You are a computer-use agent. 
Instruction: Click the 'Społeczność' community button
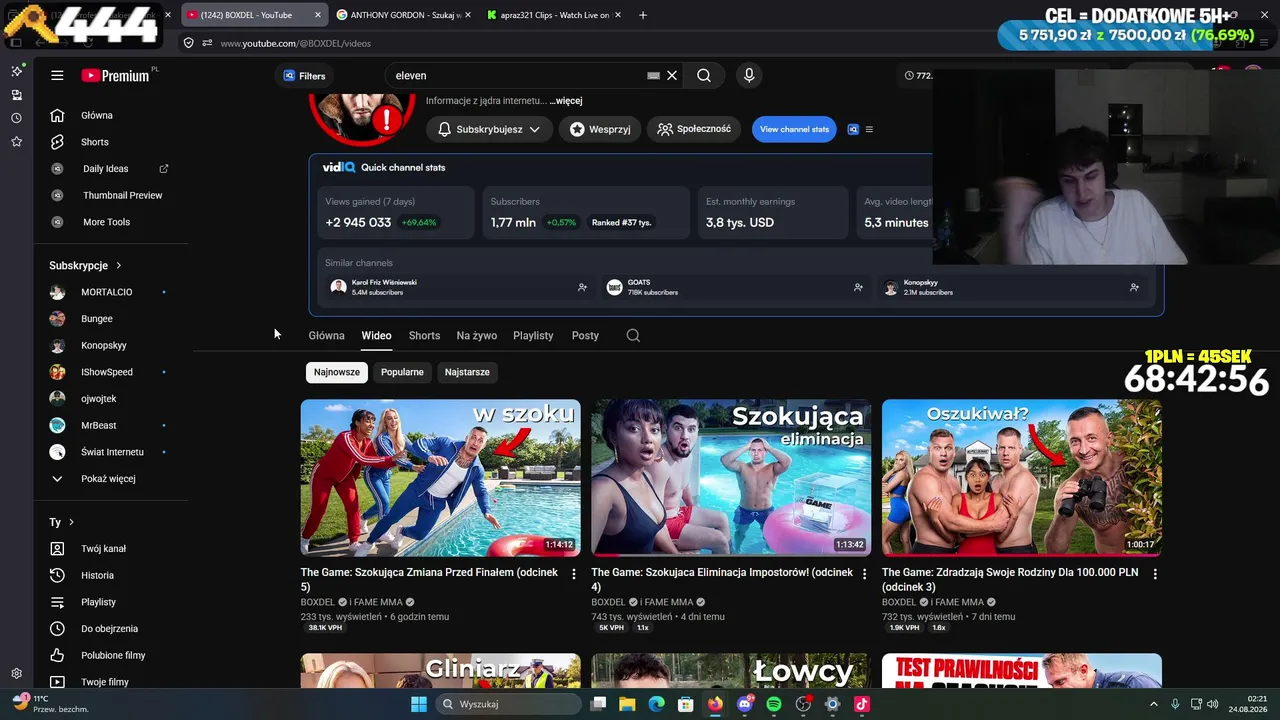pos(694,129)
